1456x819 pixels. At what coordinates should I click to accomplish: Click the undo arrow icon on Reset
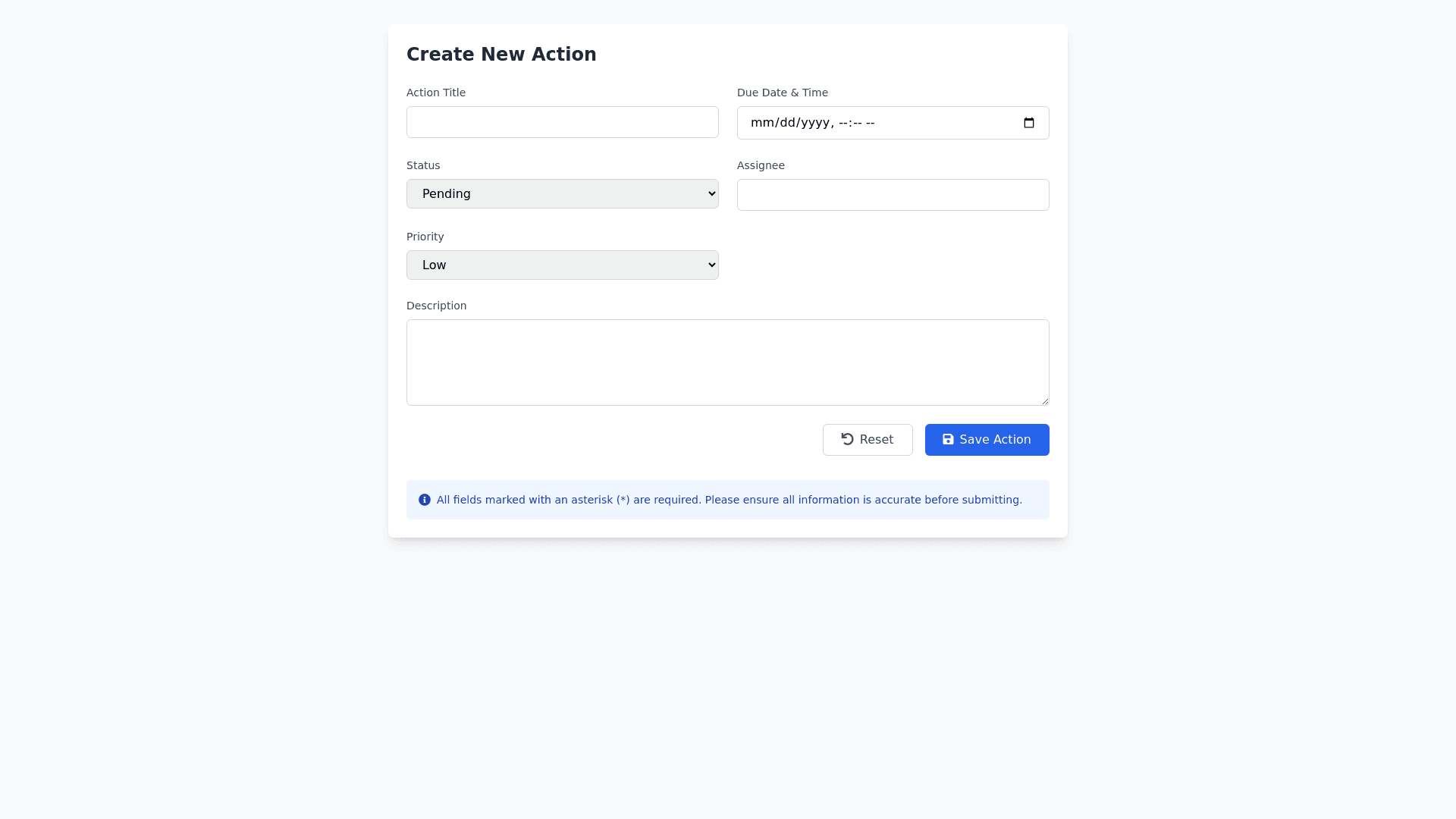pos(847,439)
